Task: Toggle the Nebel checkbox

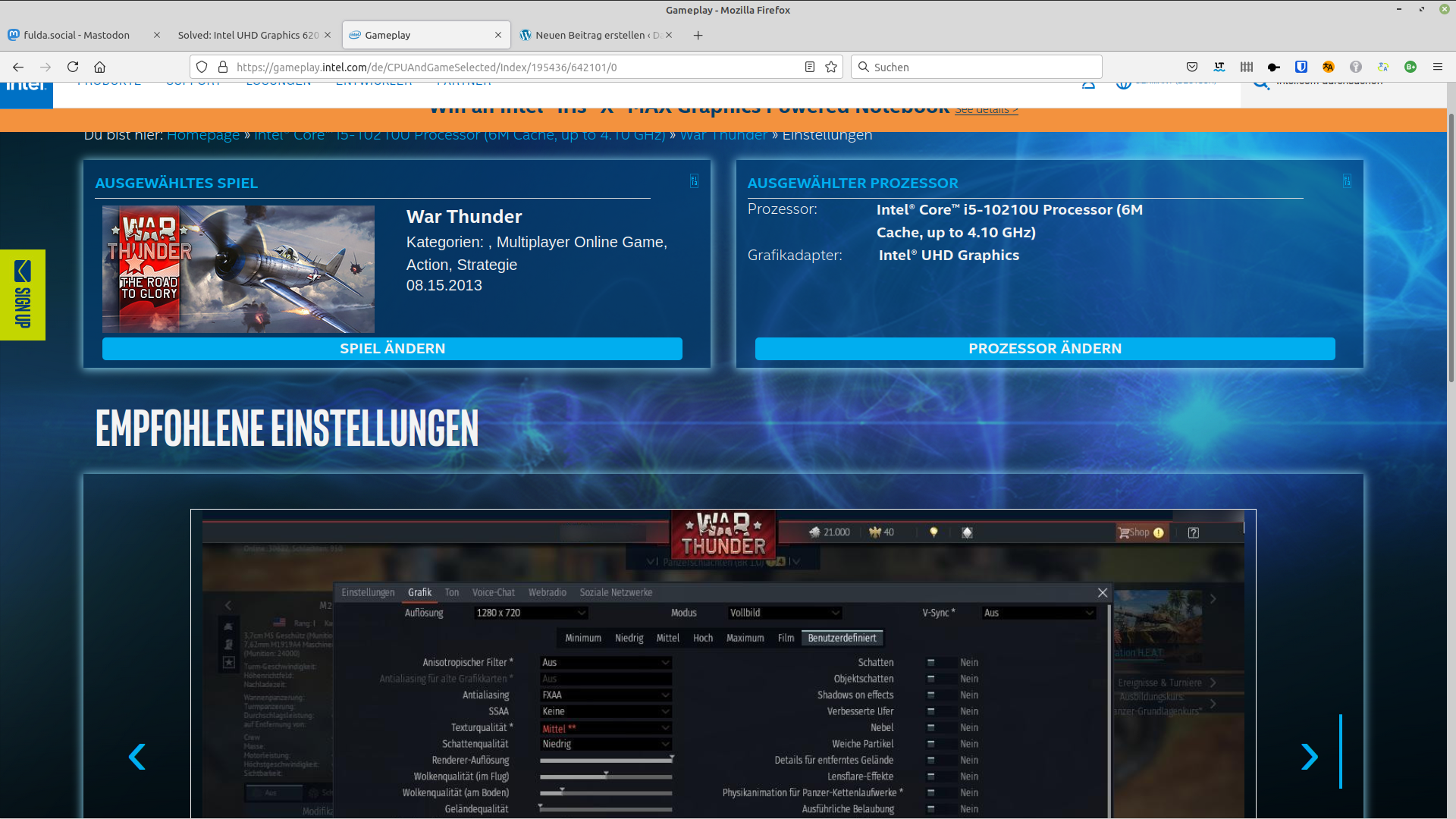Action: (x=930, y=728)
